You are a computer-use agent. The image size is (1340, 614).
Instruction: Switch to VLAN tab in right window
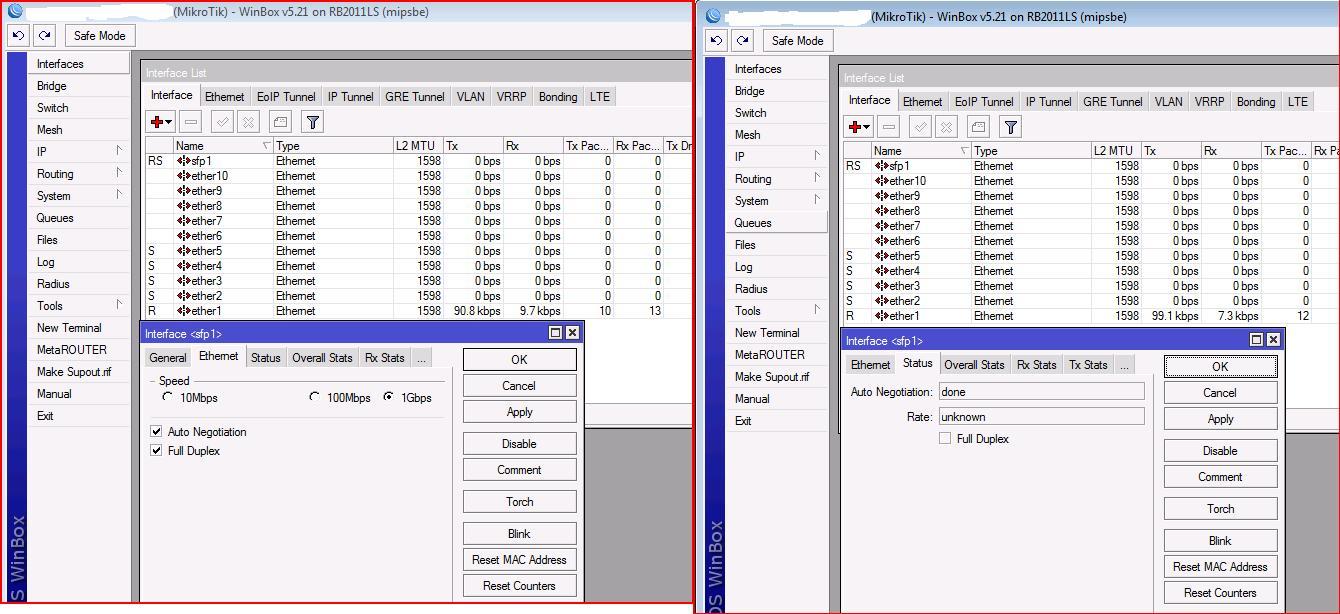click(x=1168, y=101)
